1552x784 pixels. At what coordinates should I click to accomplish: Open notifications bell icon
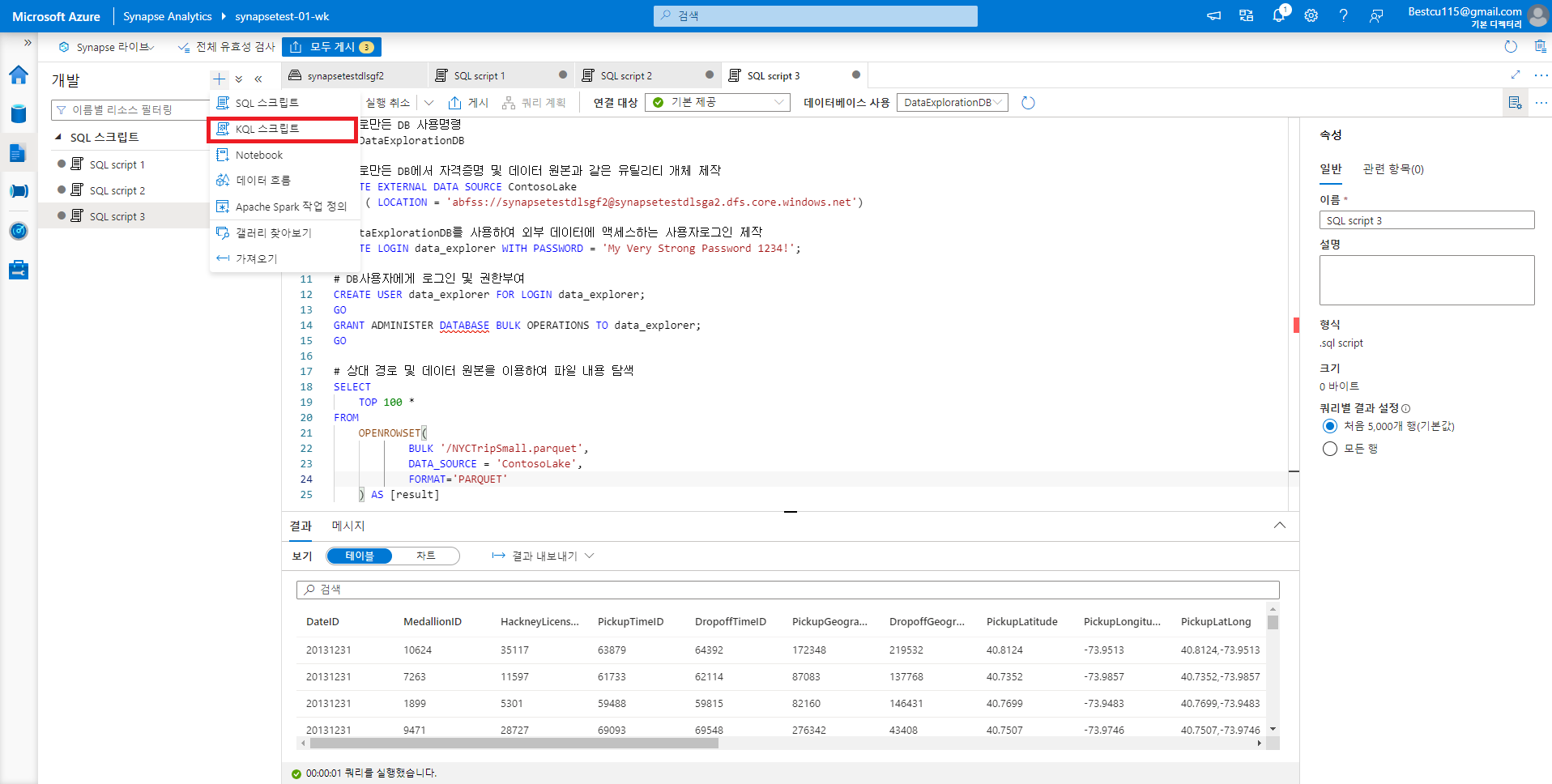click(x=1278, y=15)
